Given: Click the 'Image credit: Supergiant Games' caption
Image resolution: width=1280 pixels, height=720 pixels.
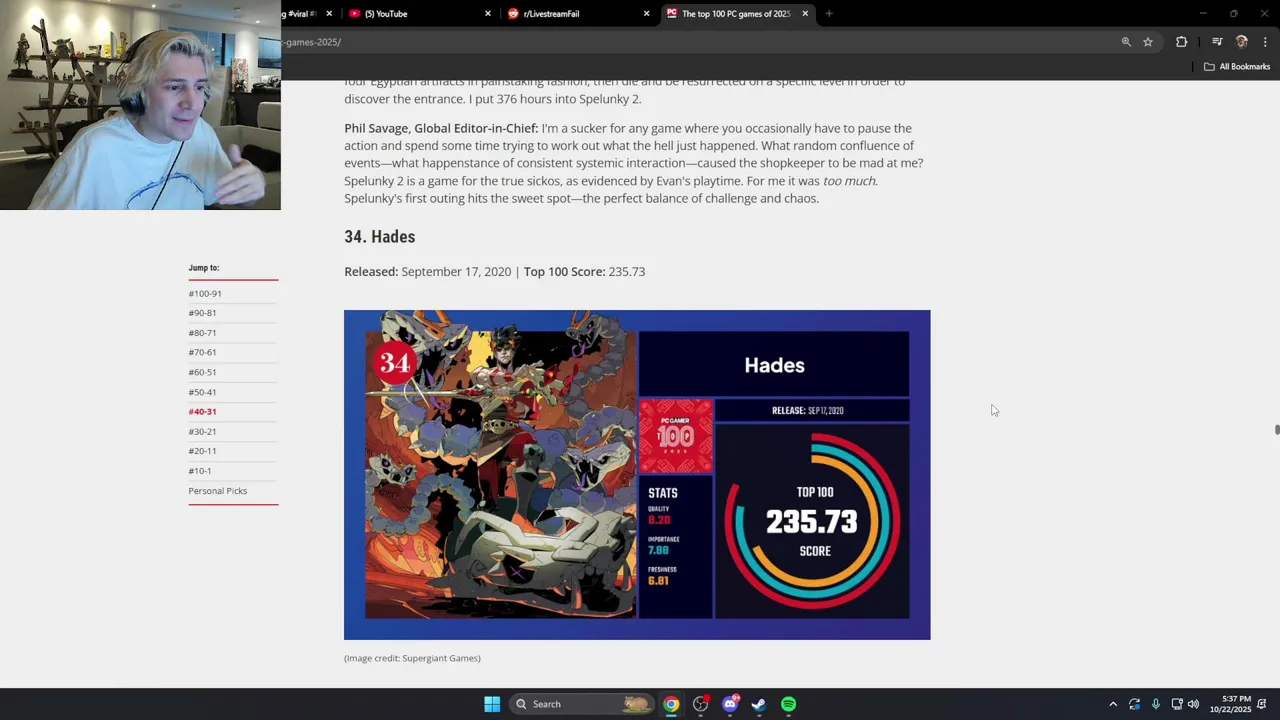Looking at the screenshot, I should 412,658.
